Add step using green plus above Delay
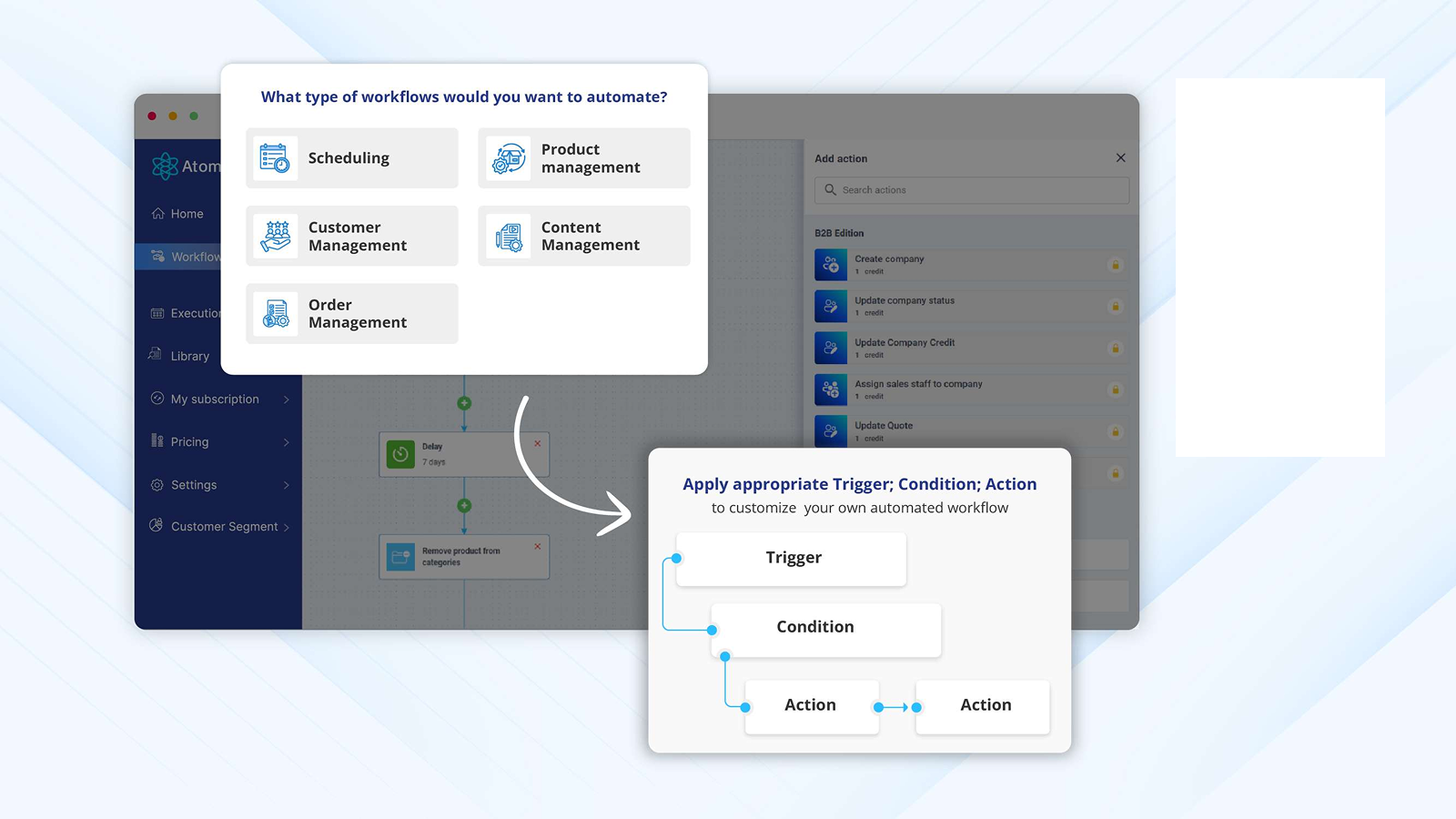This screenshot has width=1456, height=819. point(464,403)
